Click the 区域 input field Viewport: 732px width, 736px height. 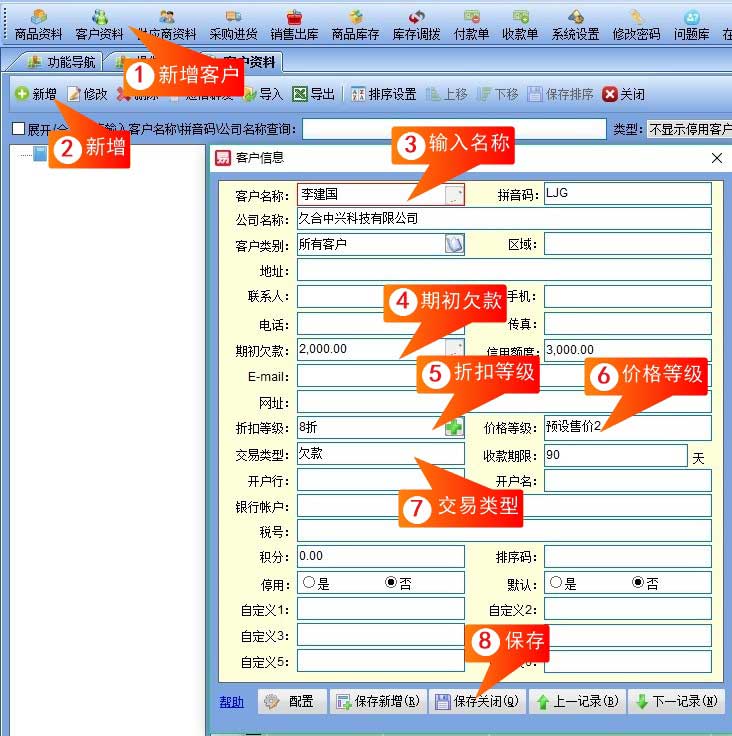(x=627, y=244)
